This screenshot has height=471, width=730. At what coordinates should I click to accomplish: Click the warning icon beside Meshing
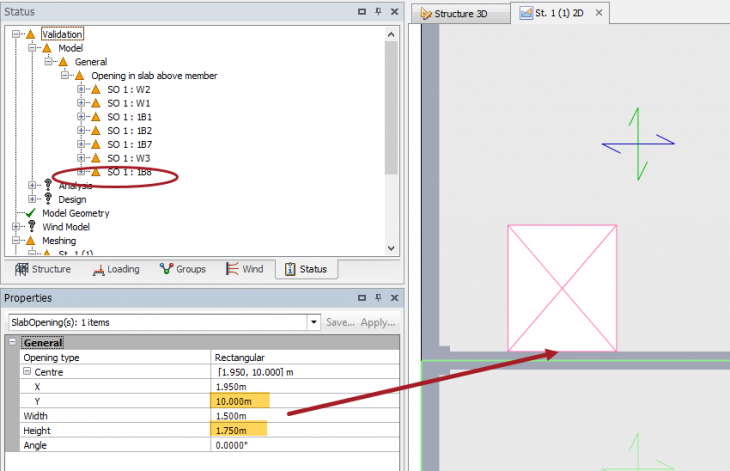coord(31,241)
